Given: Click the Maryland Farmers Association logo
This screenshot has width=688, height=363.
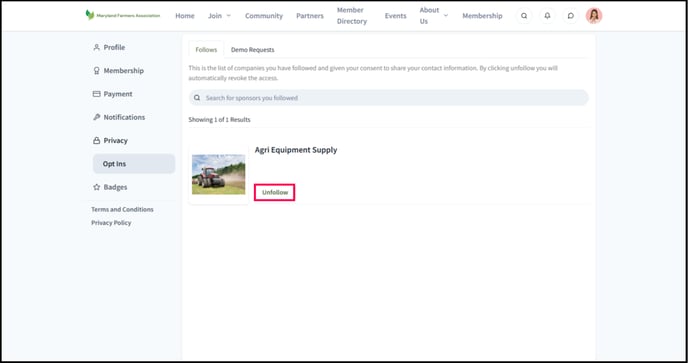Looking at the screenshot, I should click(x=123, y=15).
